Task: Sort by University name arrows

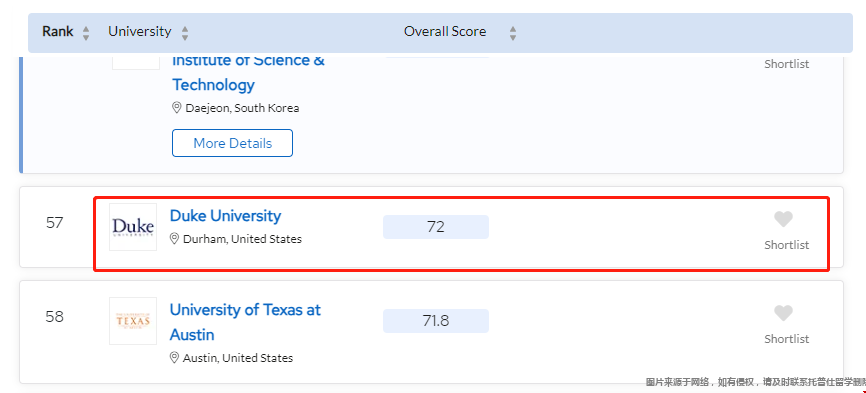Action: pyautogui.click(x=184, y=33)
